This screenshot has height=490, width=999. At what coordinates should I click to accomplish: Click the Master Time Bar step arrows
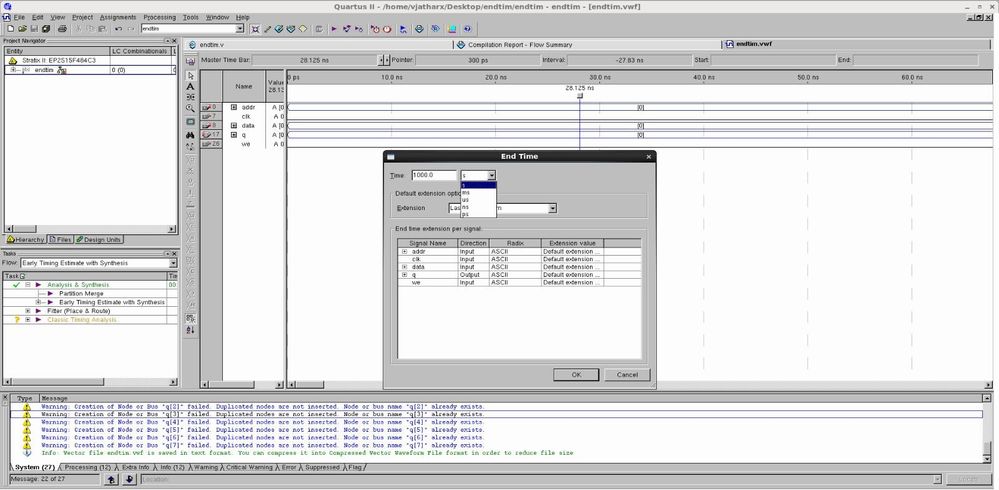[384, 60]
